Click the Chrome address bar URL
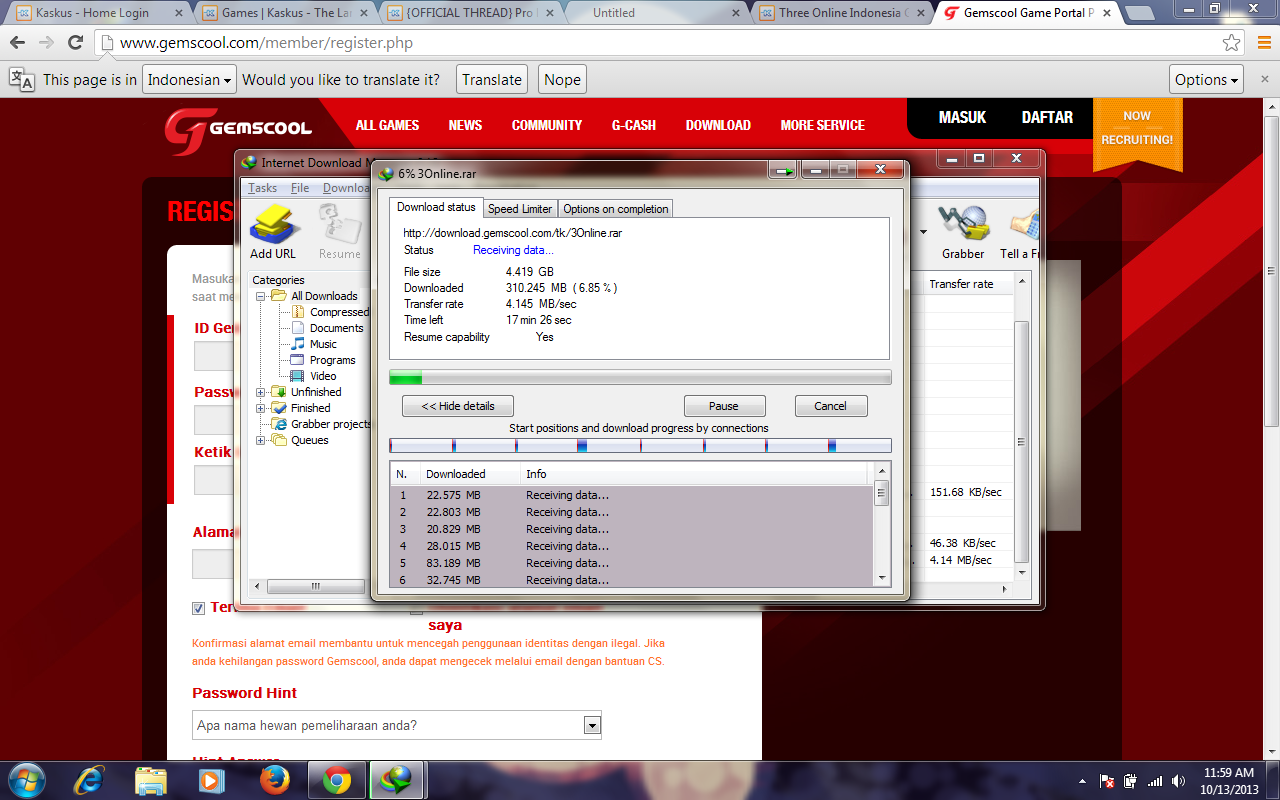 (266, 43)
